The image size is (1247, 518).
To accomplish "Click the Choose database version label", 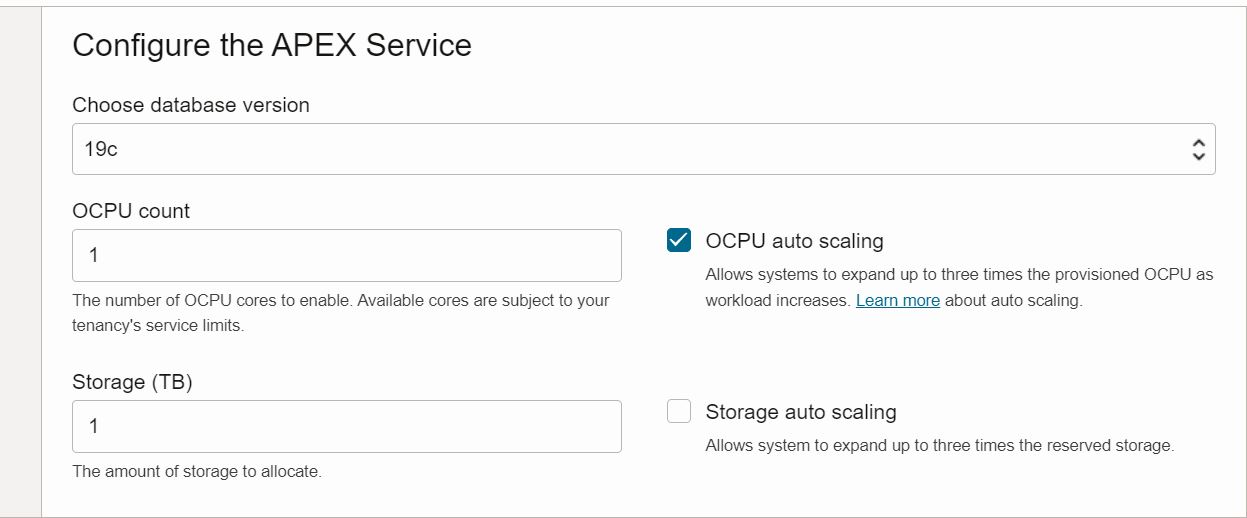I will pyautogui.click(x=191, y=105).
